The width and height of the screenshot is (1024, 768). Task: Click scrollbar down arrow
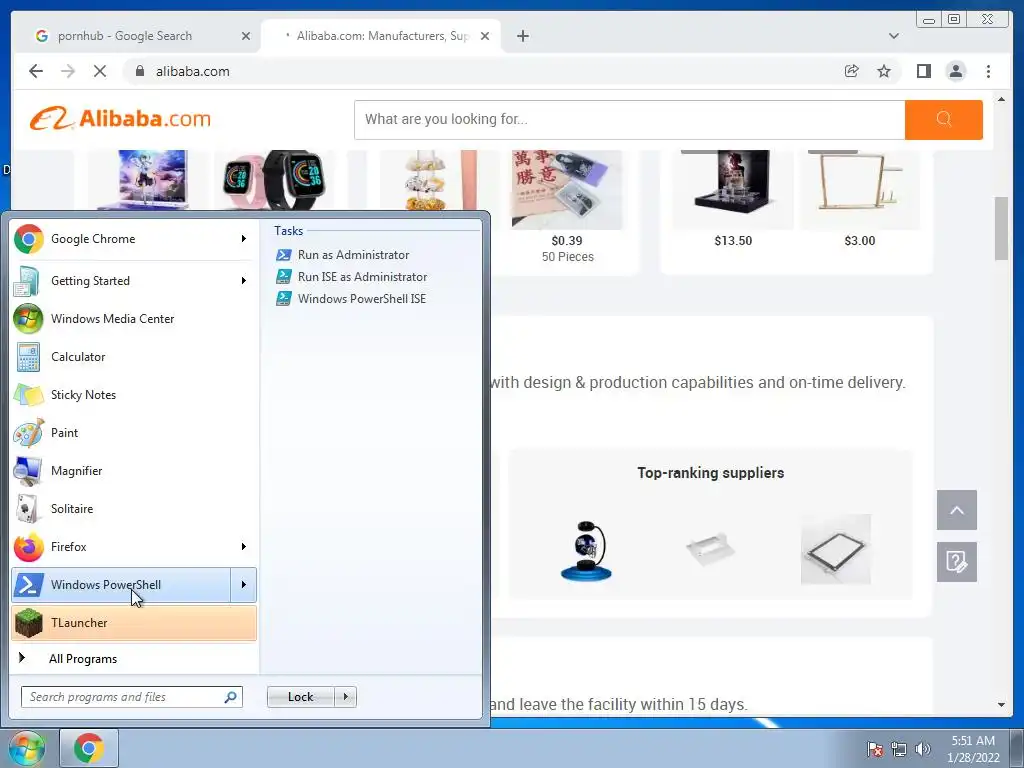(x=1001, y=705)
